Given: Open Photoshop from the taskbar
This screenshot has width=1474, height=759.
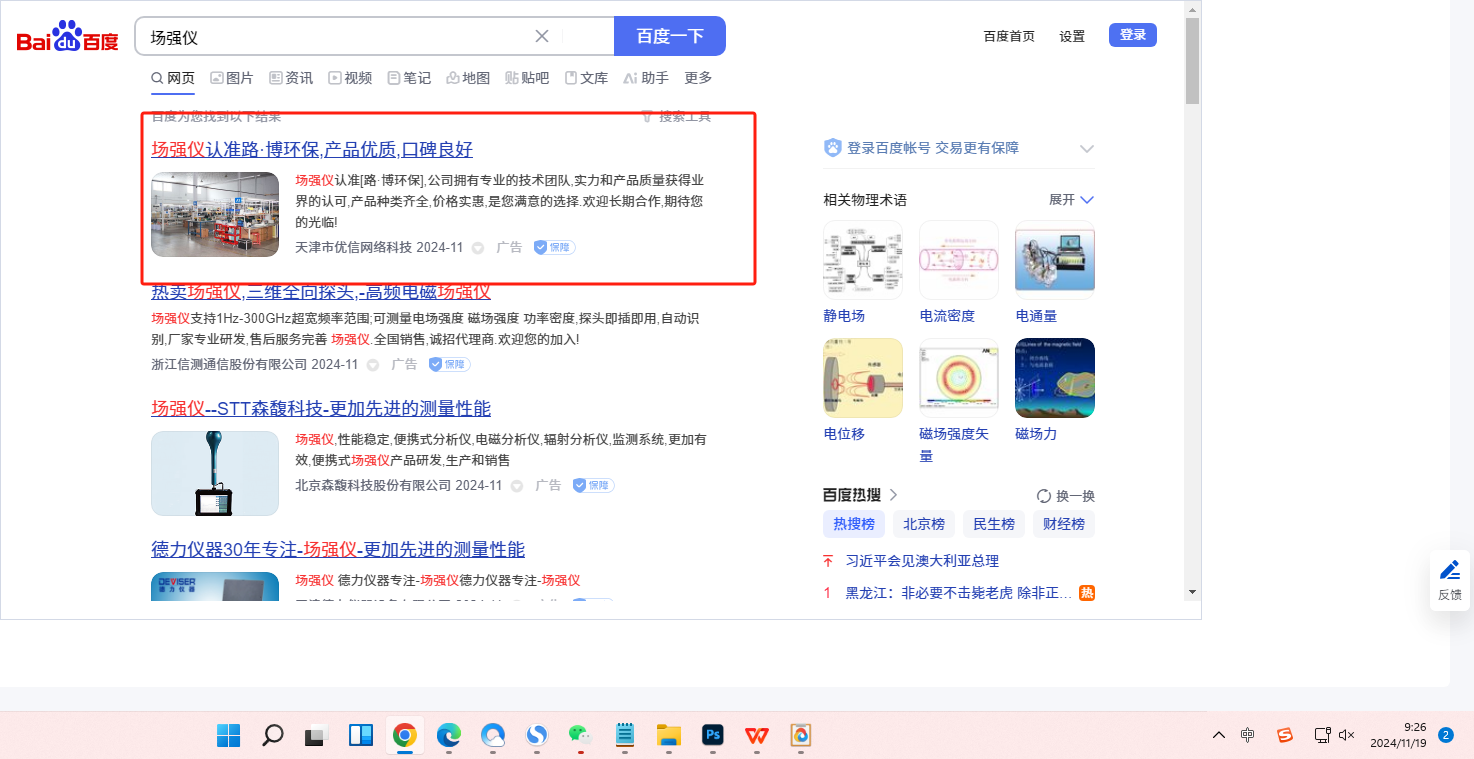Looking at the screenshot, I should tap(713, 736).
